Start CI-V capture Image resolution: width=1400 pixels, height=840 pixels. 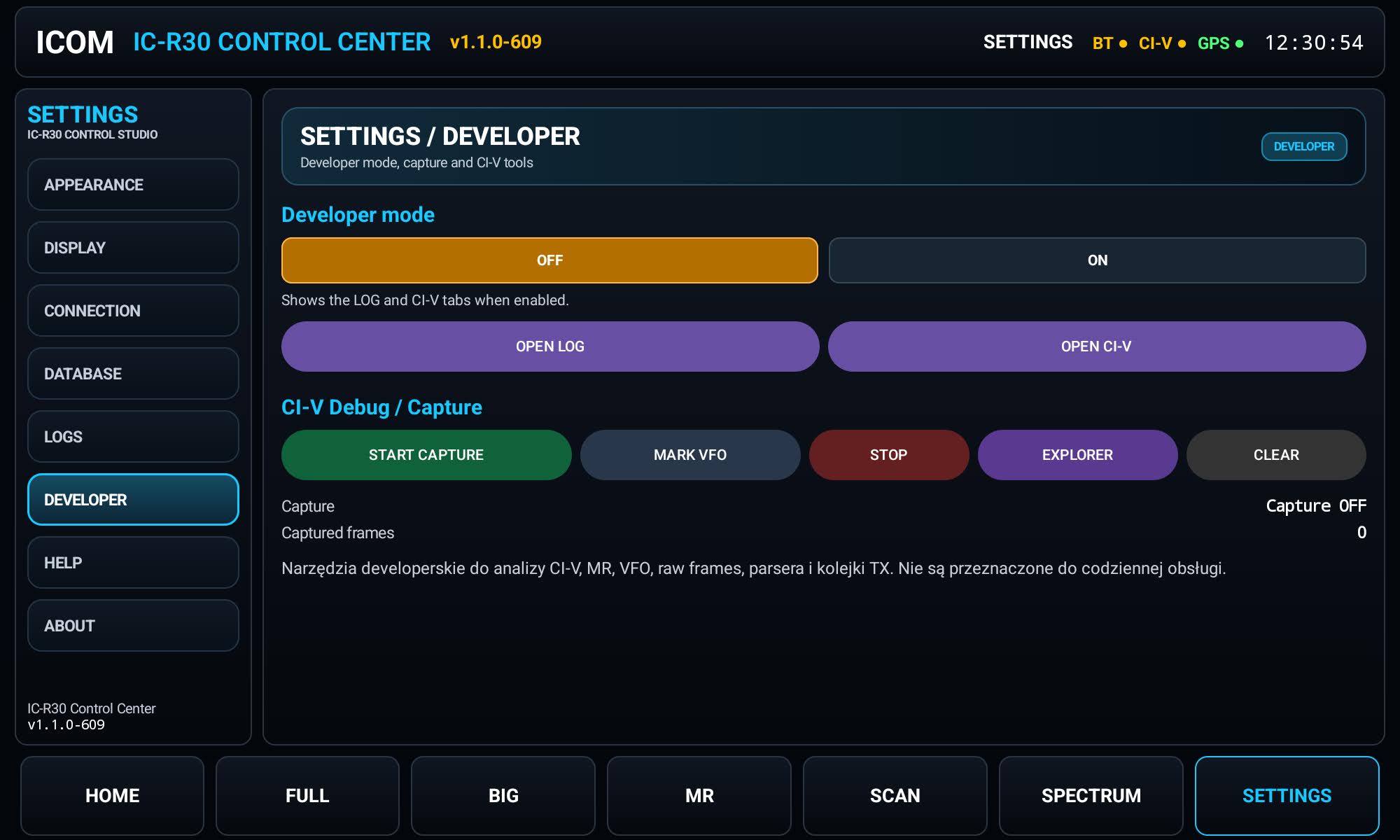[x=426, y=455]
